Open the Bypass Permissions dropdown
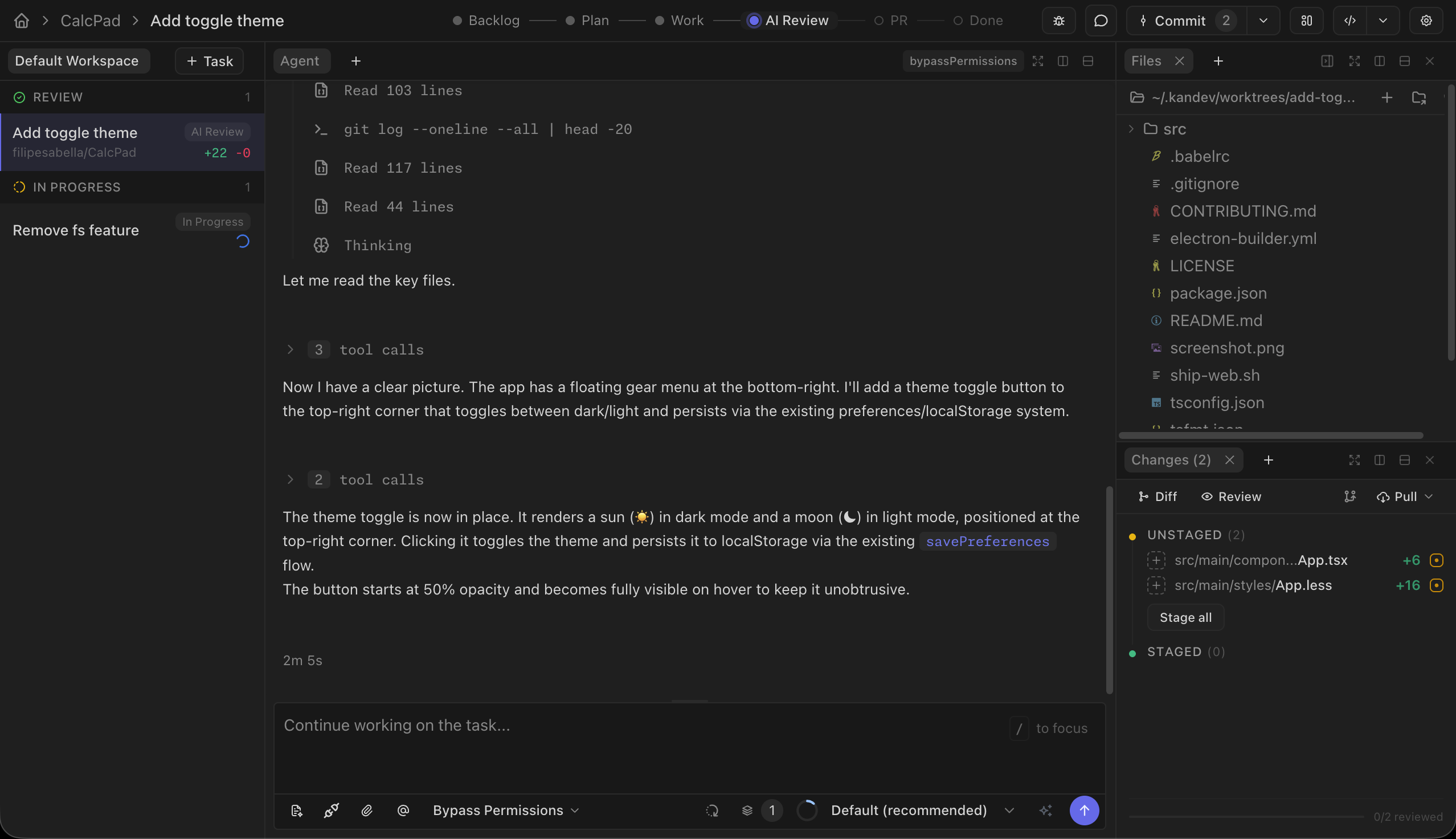Viewport: 1456px width, 839px height. (x=506, y=810)
